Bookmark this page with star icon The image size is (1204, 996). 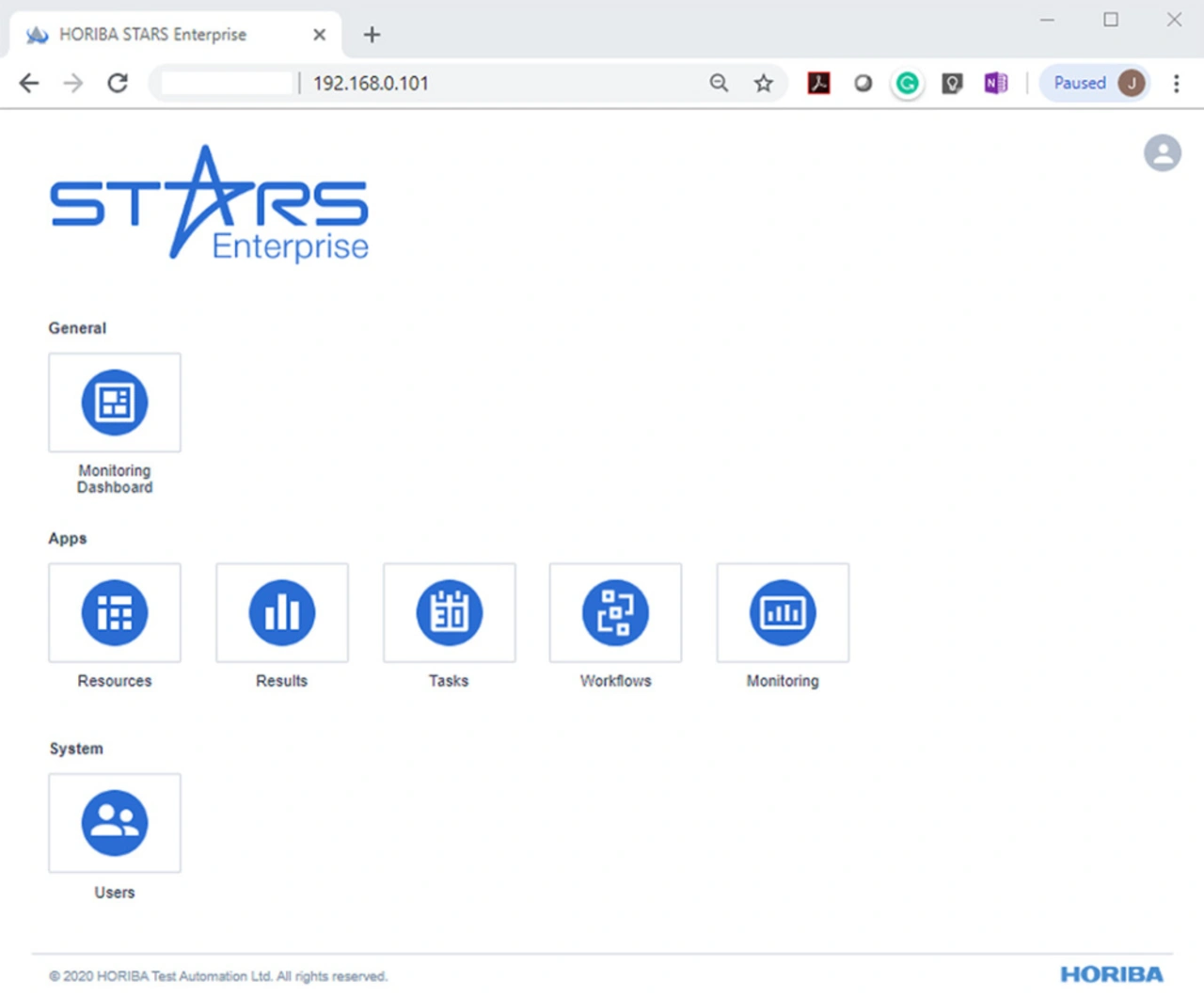[x=763, y=84]
